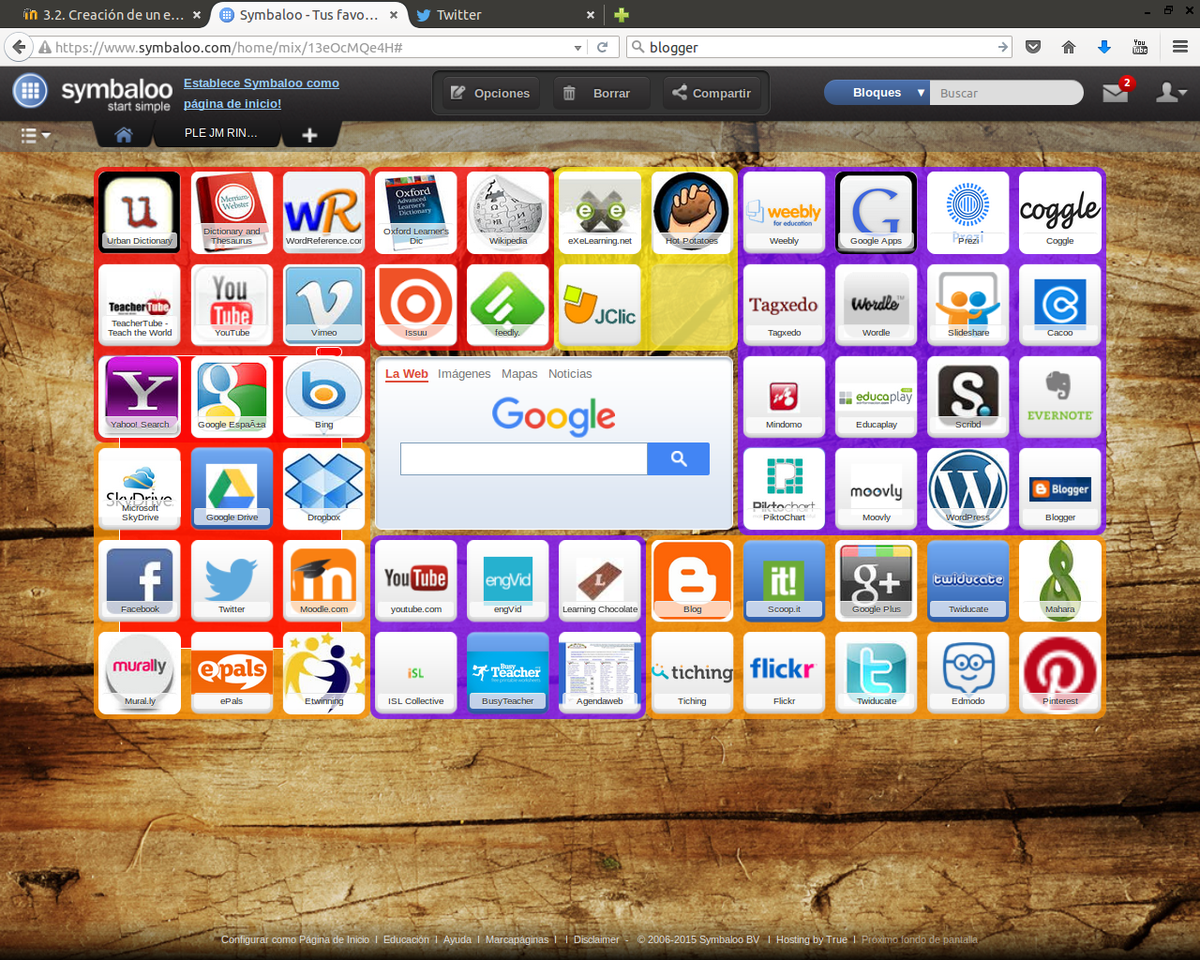Expand the Bloques search dropdown

[x=877, y=92]
